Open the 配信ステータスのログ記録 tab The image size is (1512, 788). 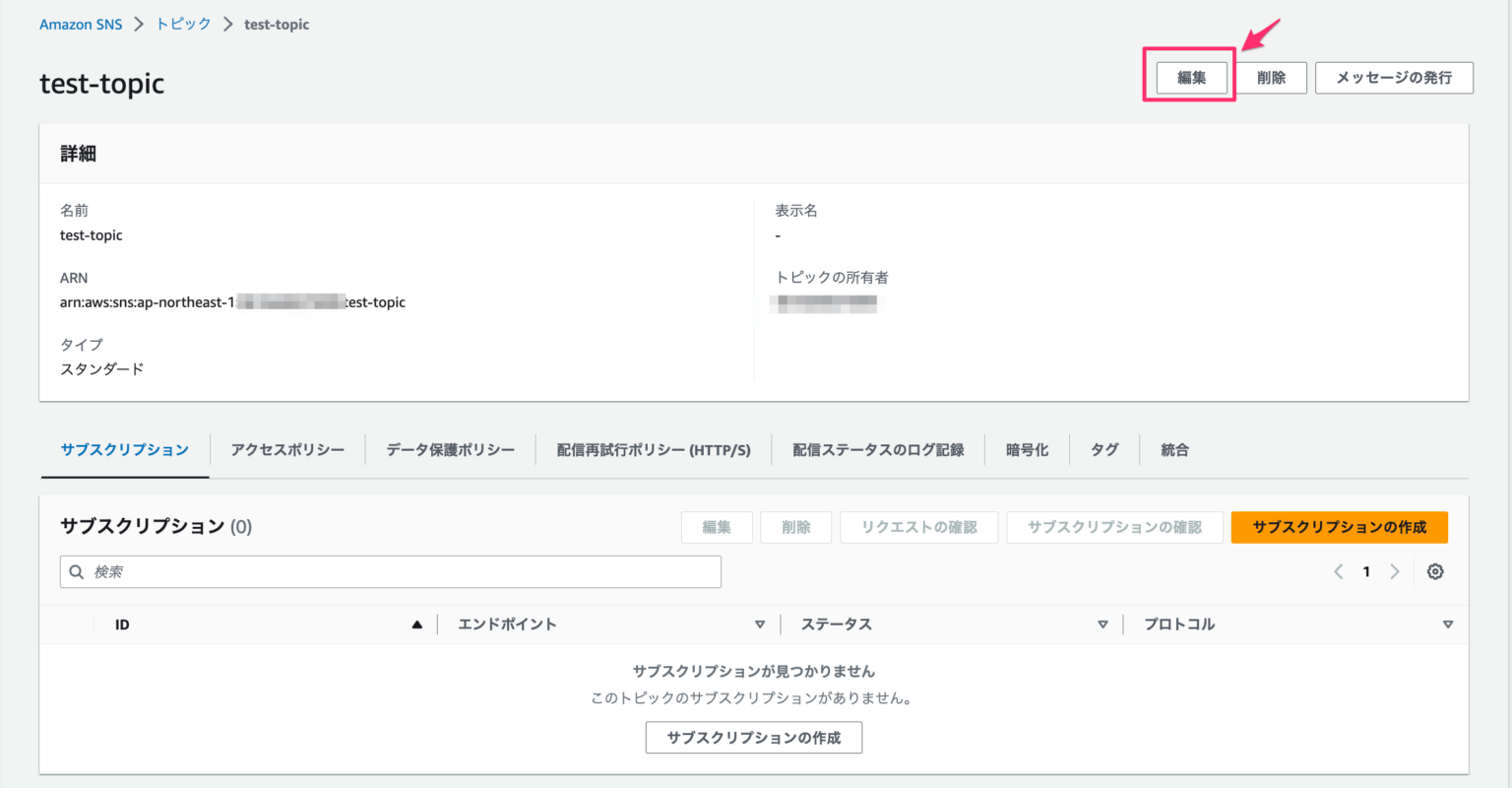pos(877,449)
